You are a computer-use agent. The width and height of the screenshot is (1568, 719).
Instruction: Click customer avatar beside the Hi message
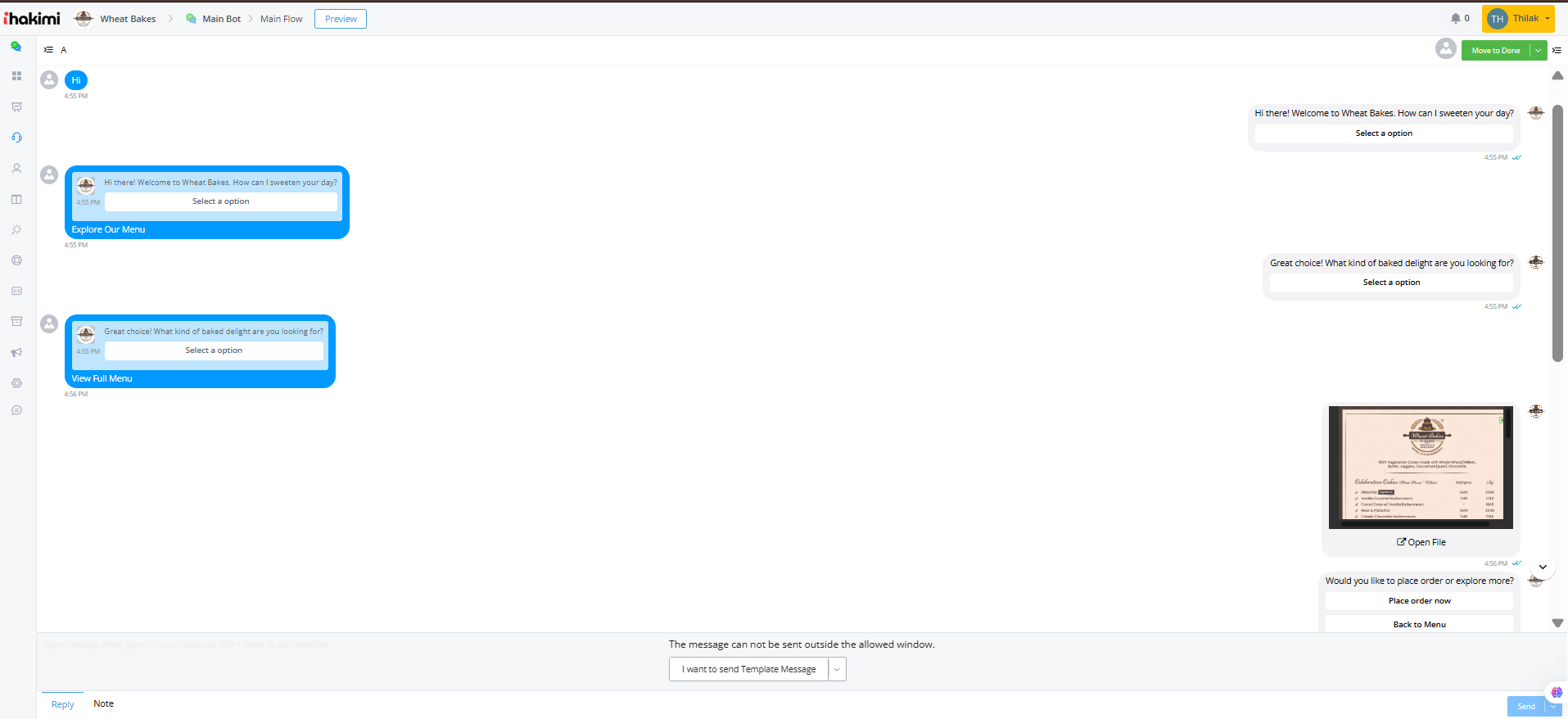pyautogui.click(x=49, y=79)
